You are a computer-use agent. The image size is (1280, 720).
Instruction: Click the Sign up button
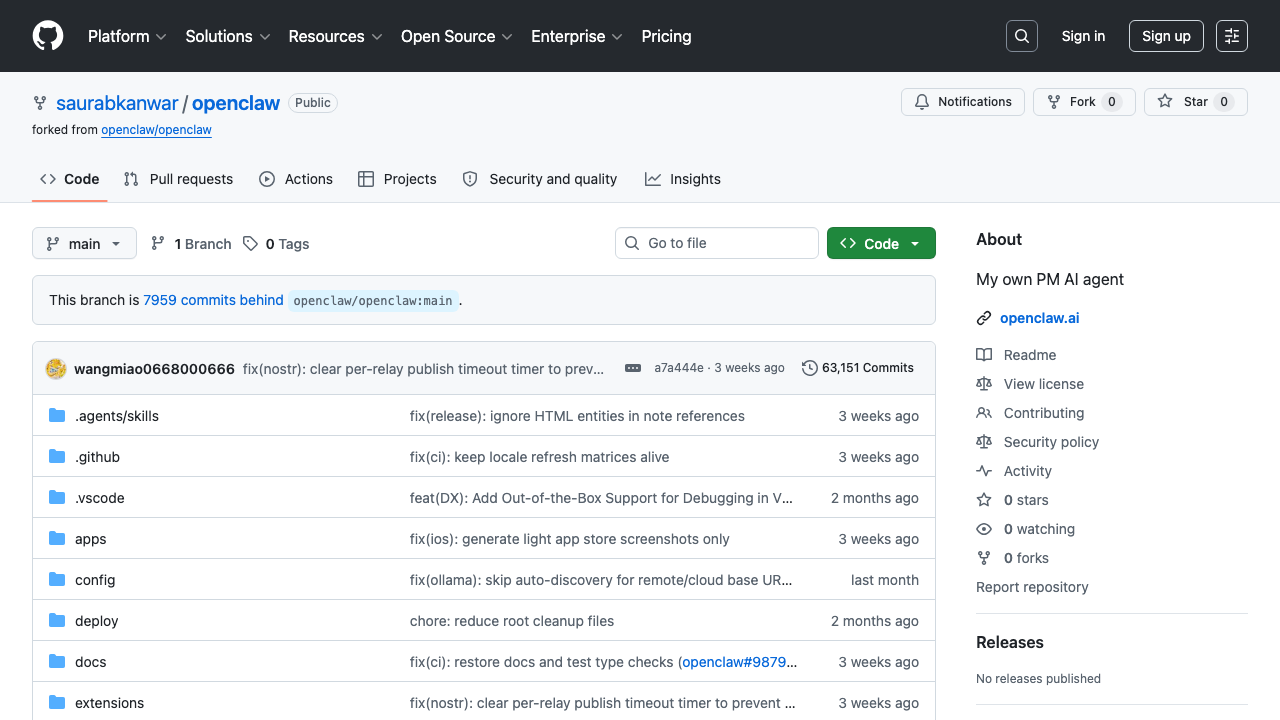point(1166,36)
